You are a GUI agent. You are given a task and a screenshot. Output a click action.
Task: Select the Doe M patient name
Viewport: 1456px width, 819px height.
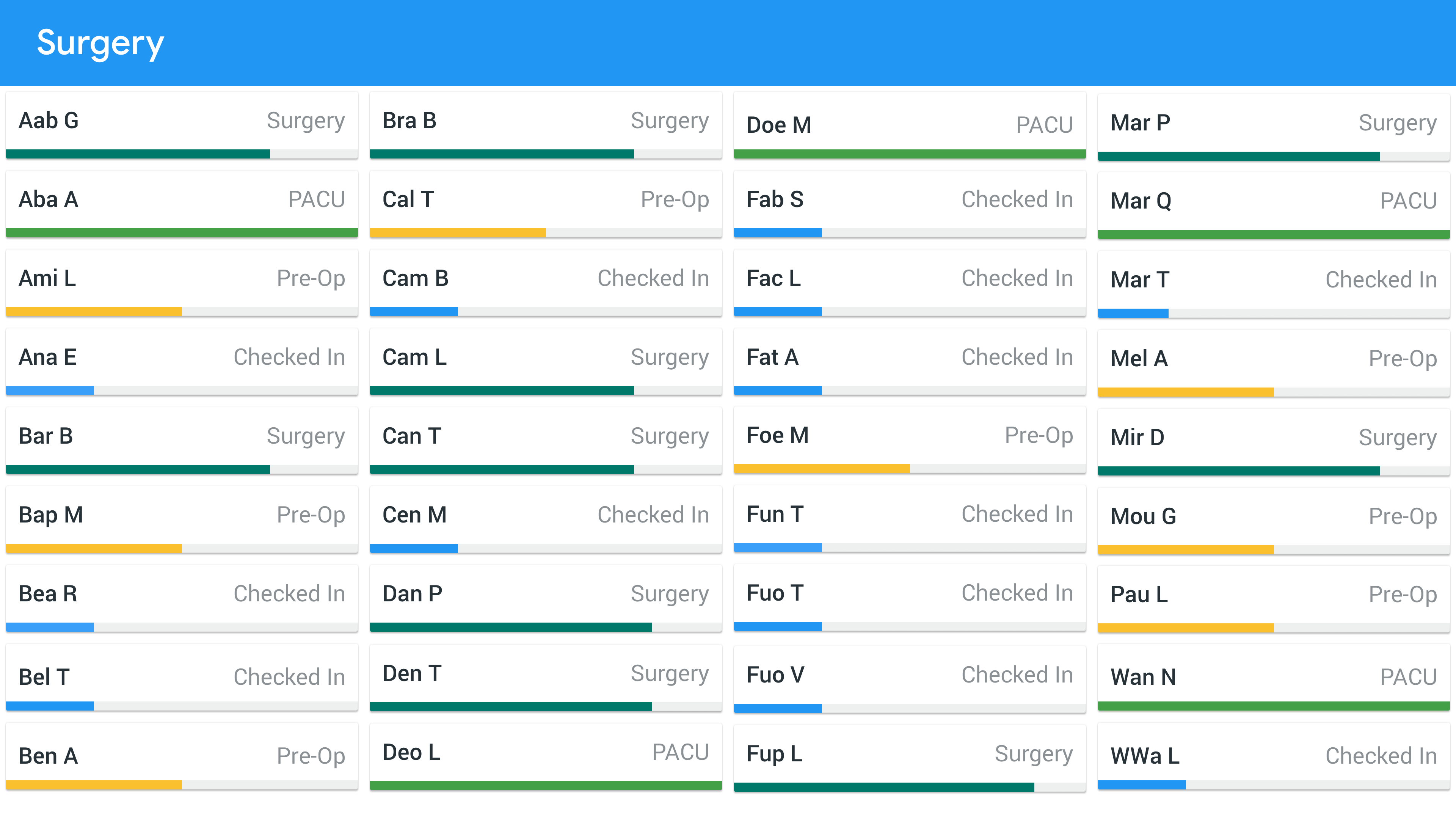point(778,125)
